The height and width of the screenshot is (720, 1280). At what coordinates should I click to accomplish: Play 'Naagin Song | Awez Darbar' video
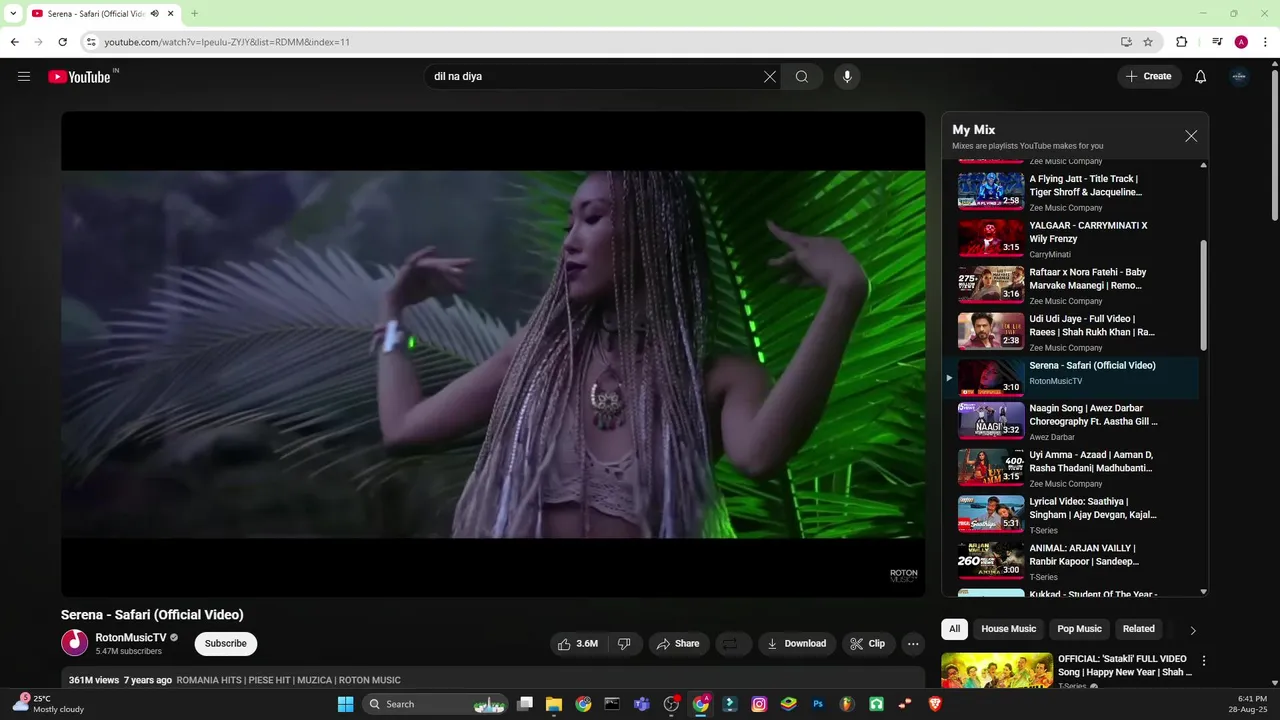[1071, 422]
